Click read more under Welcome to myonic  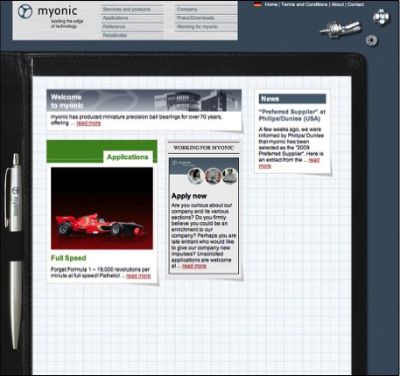pos(89,123)
